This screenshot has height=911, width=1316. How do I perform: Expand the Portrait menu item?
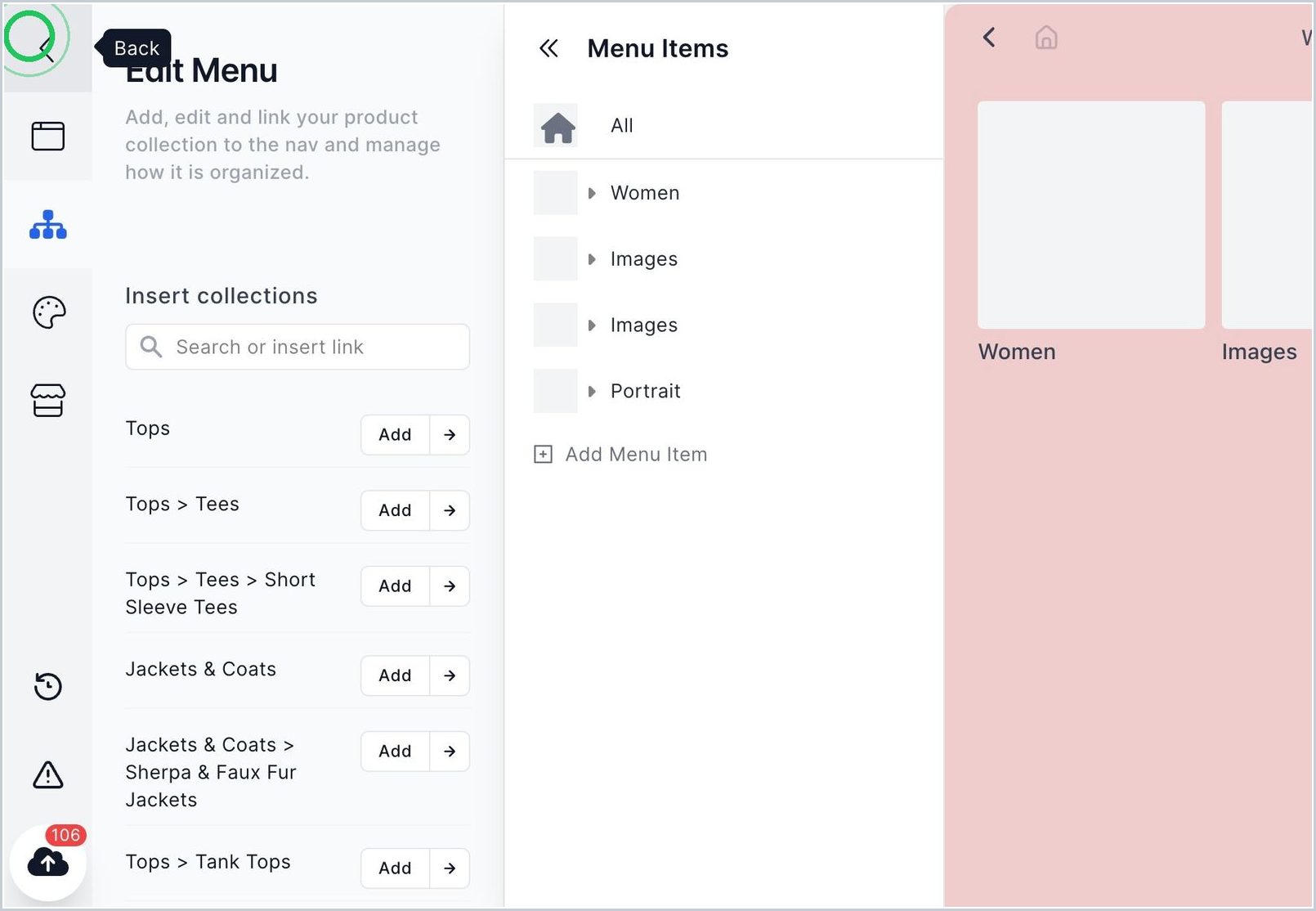(x=592, y=392)
